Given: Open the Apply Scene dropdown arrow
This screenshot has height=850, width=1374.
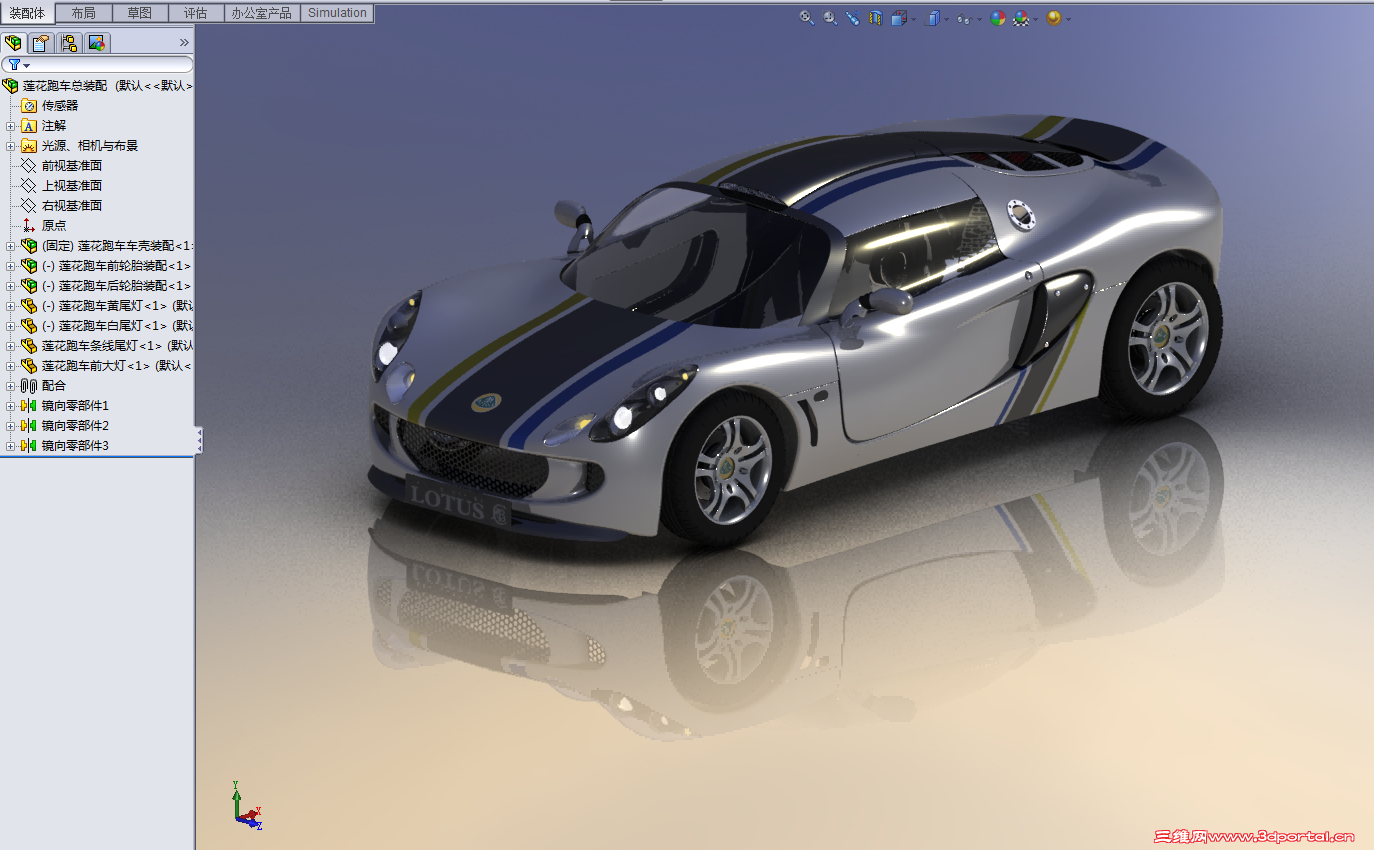Looking at the screenshot, I should click(x=1035, y=18).
